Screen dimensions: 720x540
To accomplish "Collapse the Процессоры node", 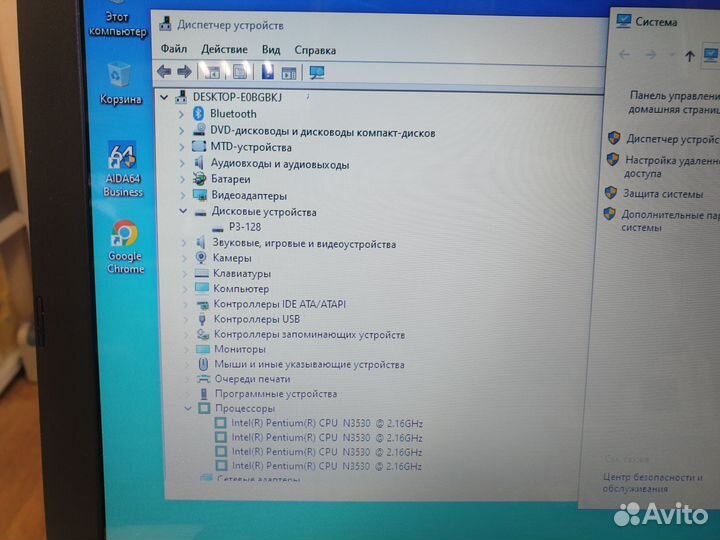I will pyautogui.click(x=187, y=408).
